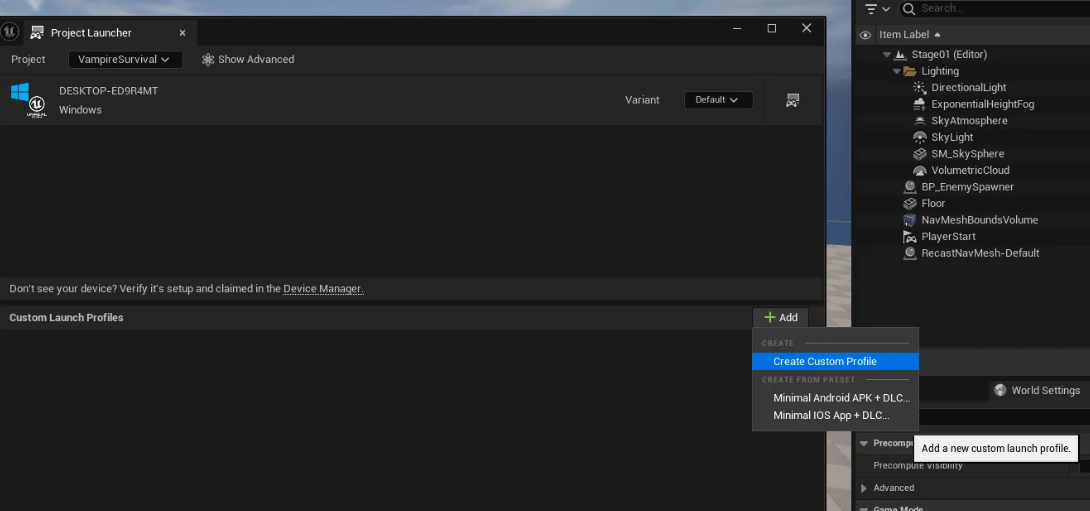The image size is (1090, 511).
Task: Open Outliner filter options dropdown
Action: (877, 9)
